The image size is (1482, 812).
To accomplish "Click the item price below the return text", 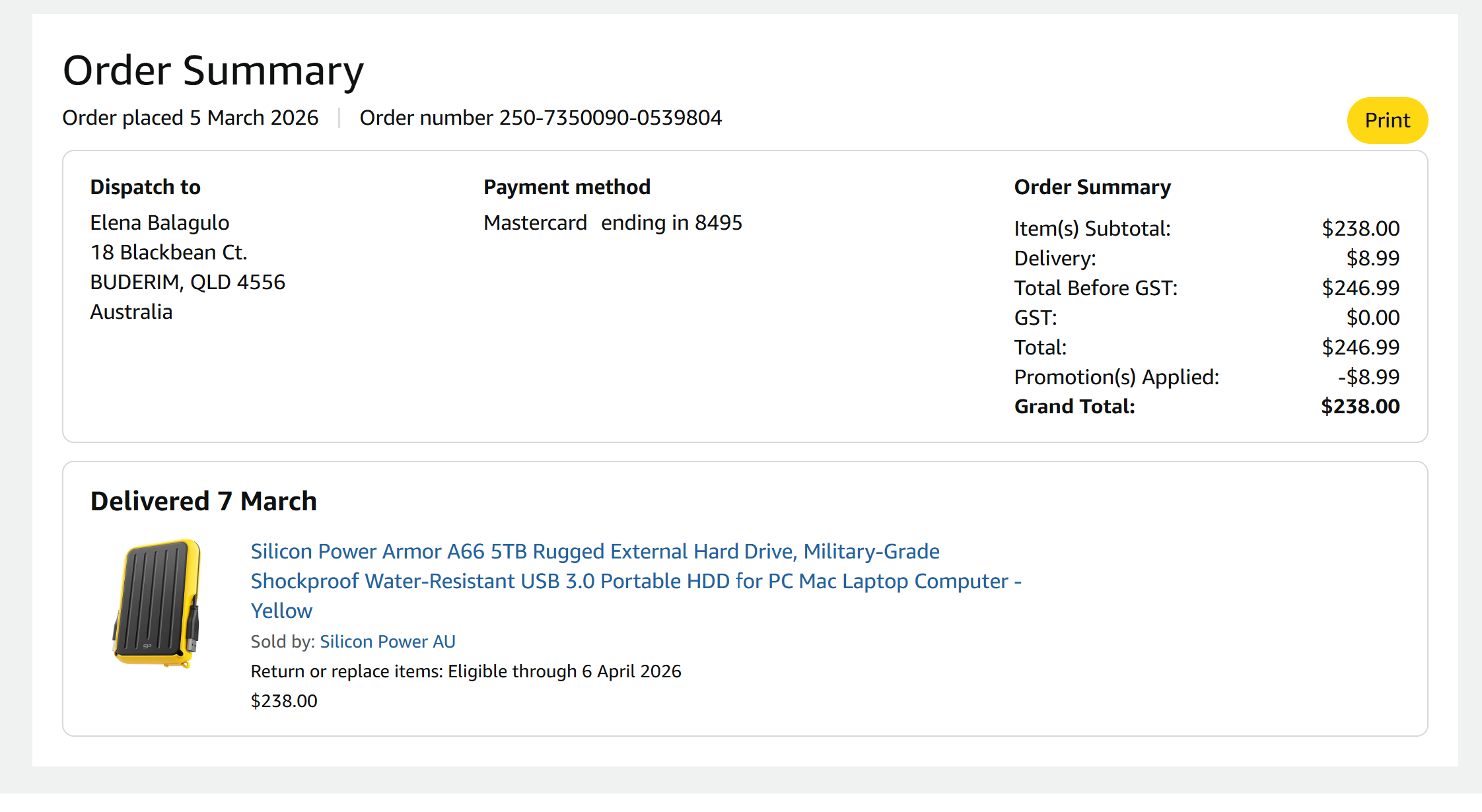I will (x=284, y=701).
